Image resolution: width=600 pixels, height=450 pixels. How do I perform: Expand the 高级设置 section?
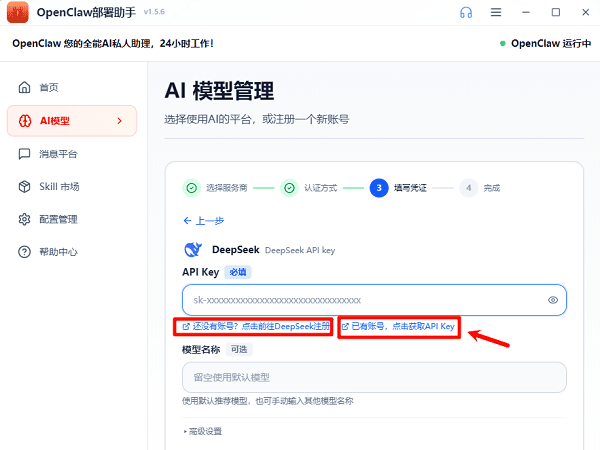tap(203, 431)
